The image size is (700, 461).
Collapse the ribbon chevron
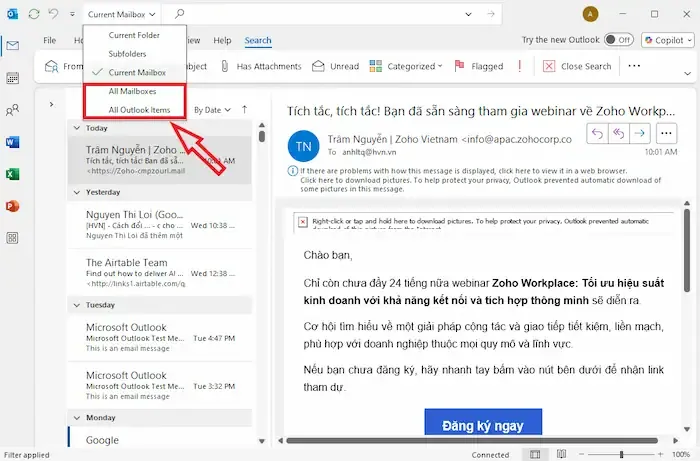tap(688, 74)
